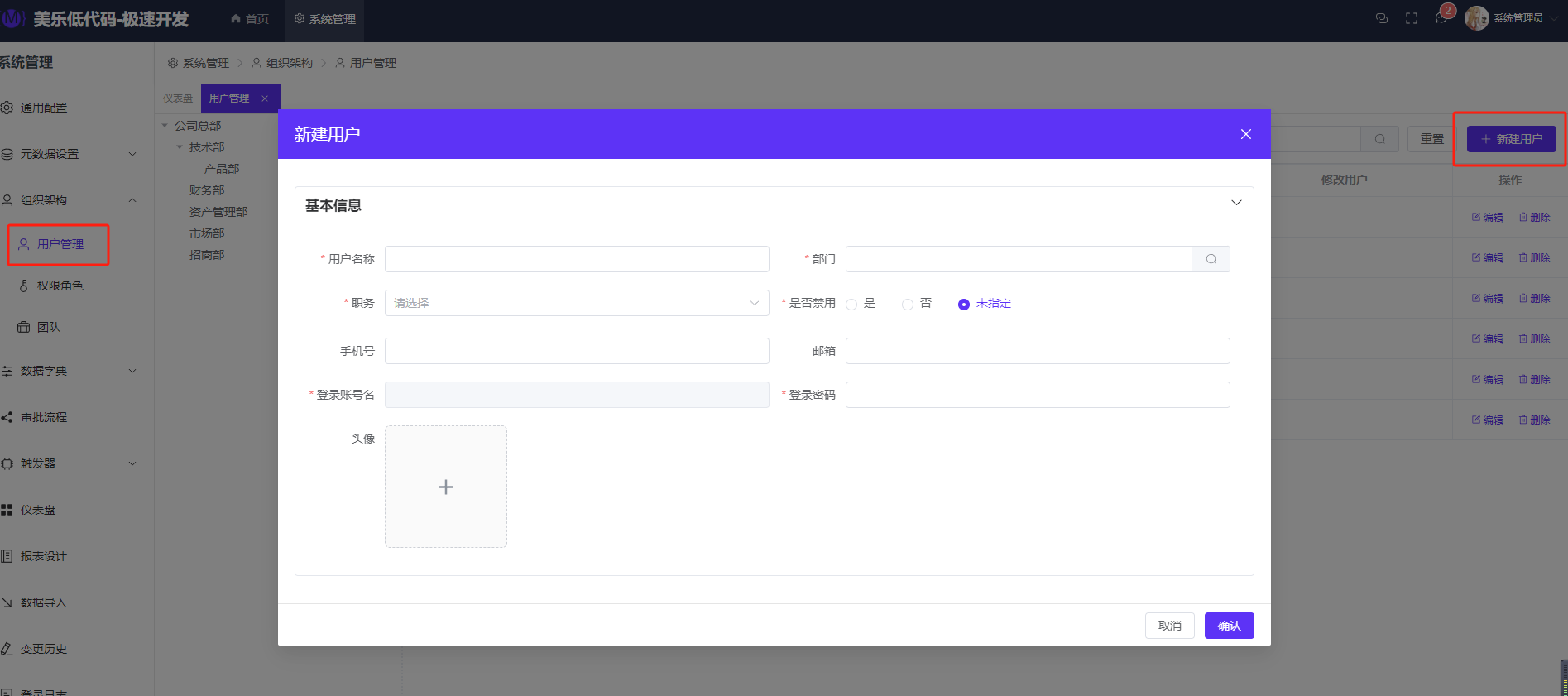Open 登录日志 sidebar menu item

coord(44,692)
